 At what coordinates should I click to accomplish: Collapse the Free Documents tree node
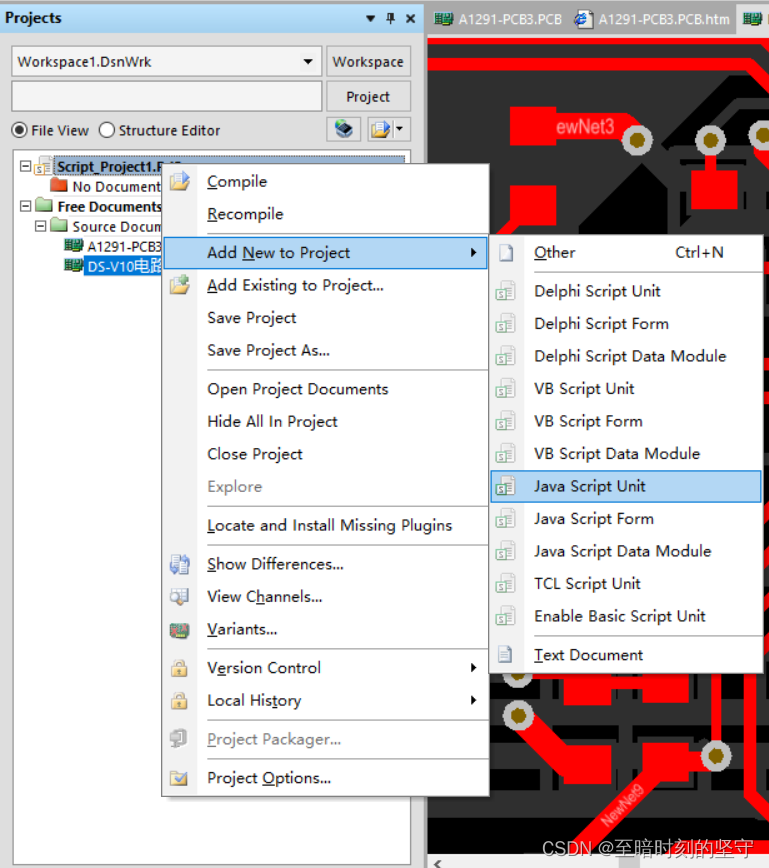[25, 206]
